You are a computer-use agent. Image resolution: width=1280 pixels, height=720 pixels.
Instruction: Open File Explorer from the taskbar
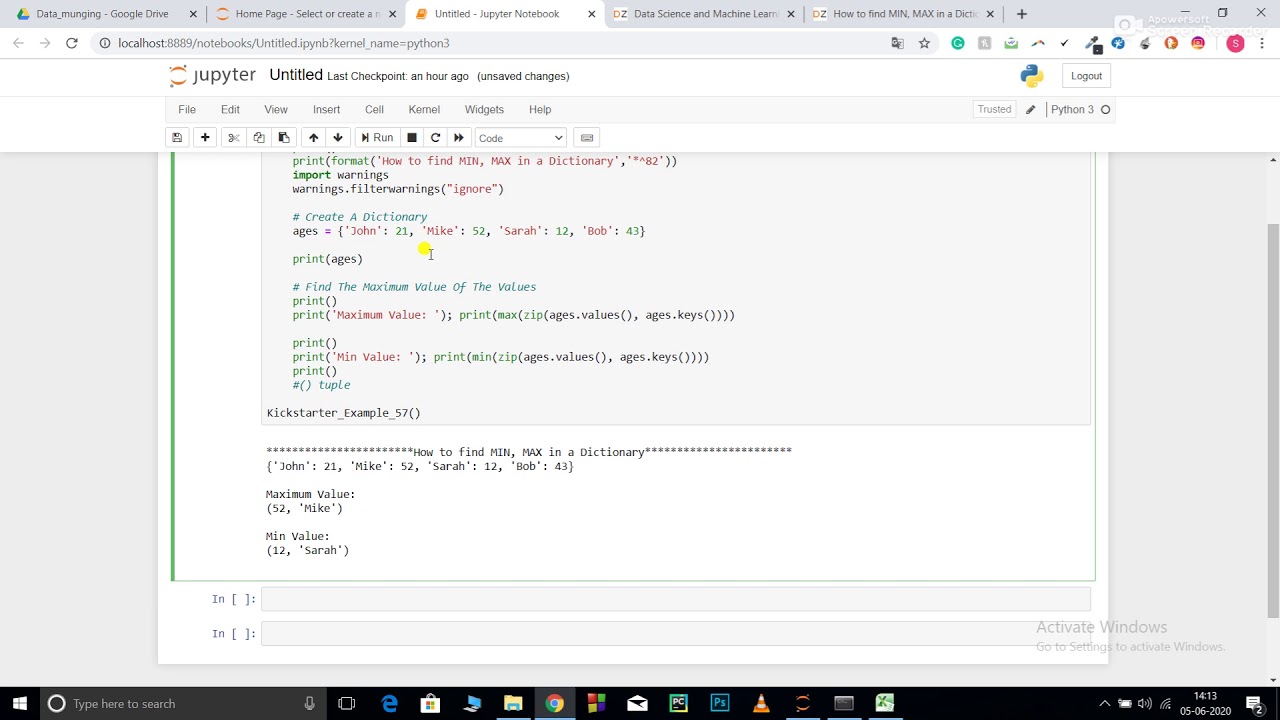point(513,703)
